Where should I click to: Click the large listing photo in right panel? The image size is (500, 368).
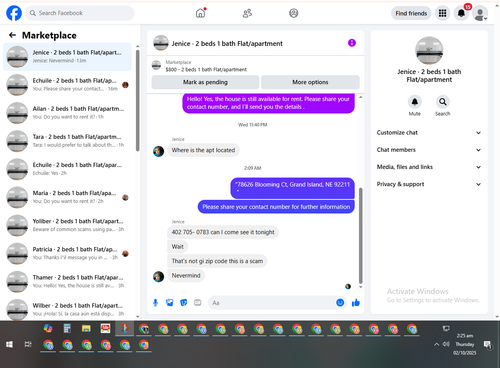point(429,50)
